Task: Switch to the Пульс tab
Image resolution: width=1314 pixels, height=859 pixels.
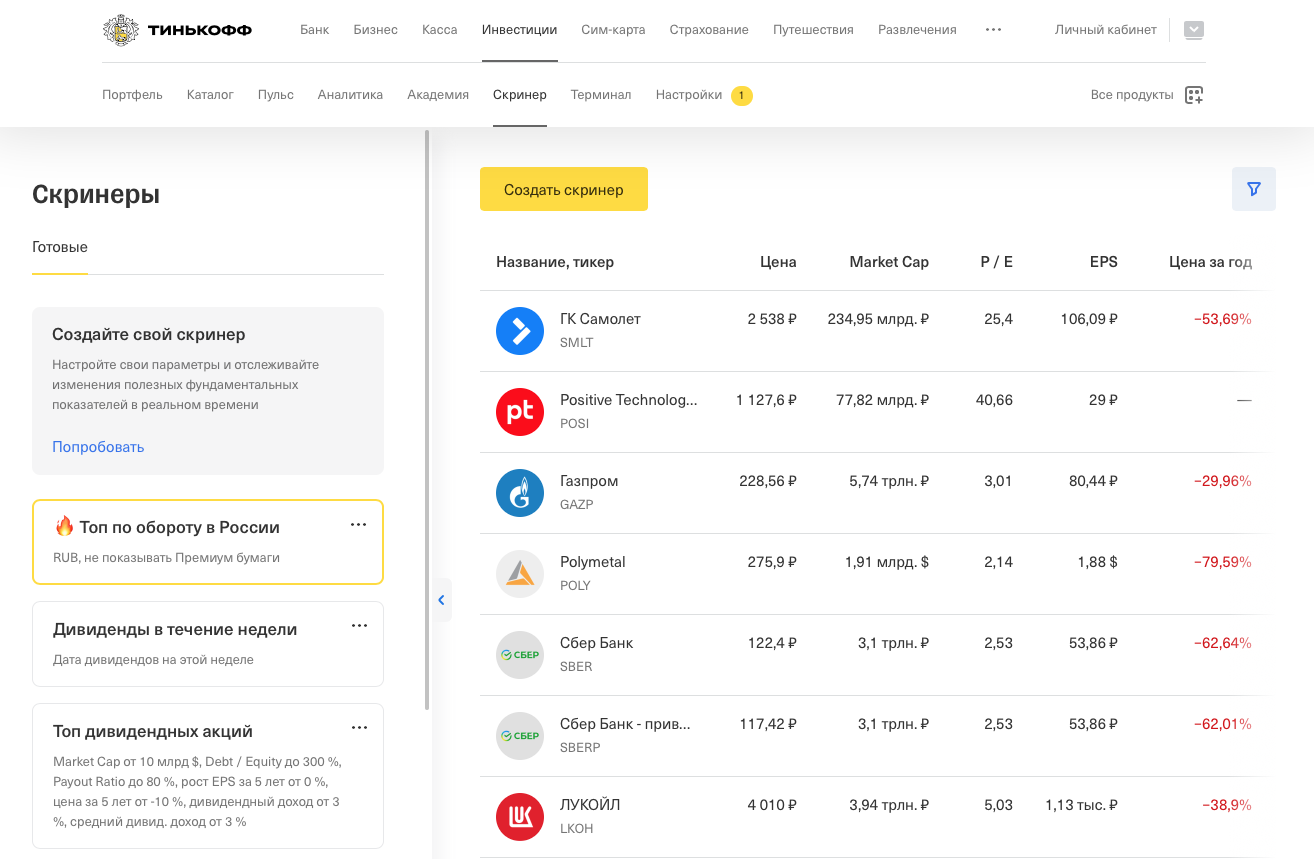Action: tap(276, 95)
